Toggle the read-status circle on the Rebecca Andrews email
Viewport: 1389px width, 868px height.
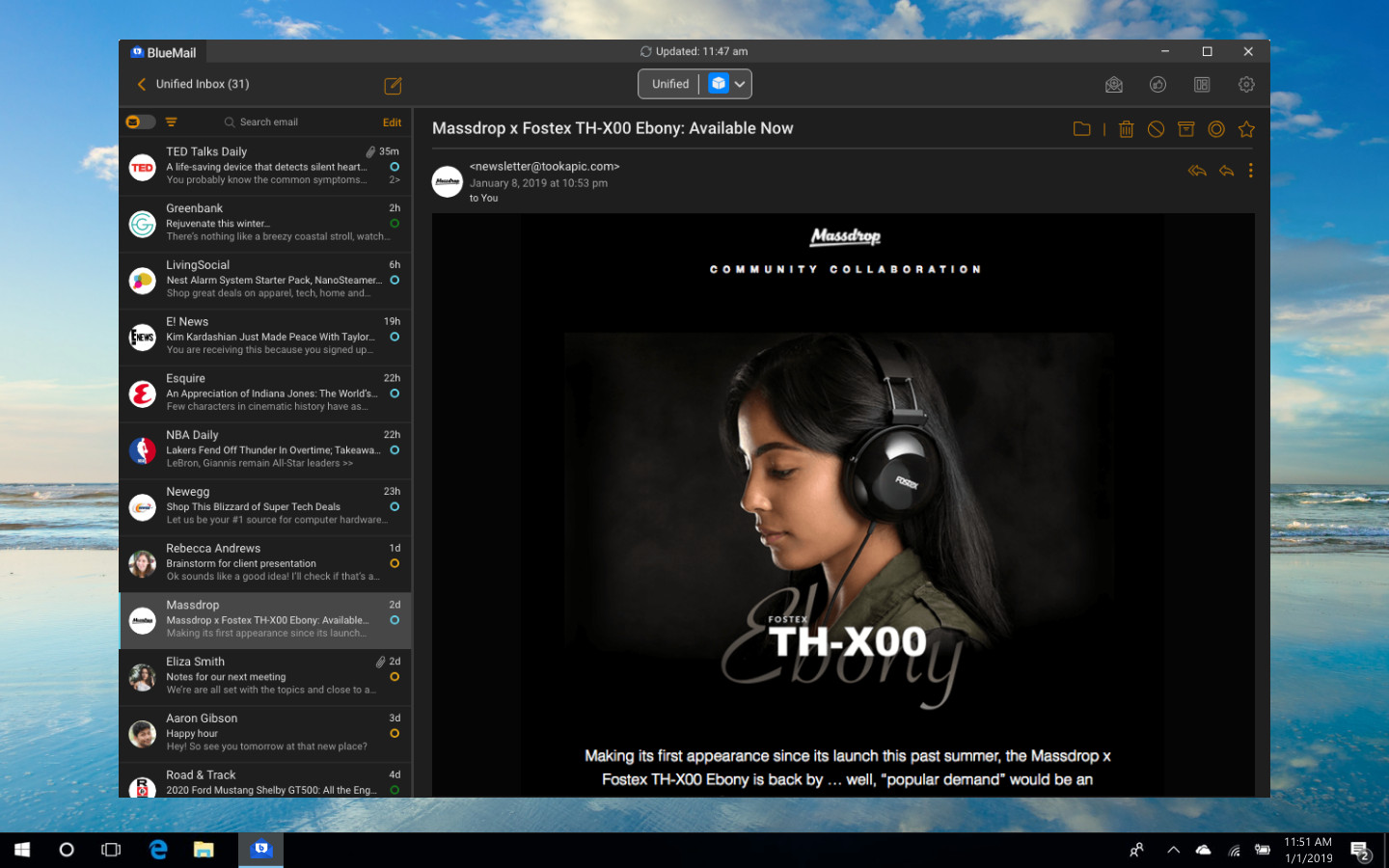[395, 563]
